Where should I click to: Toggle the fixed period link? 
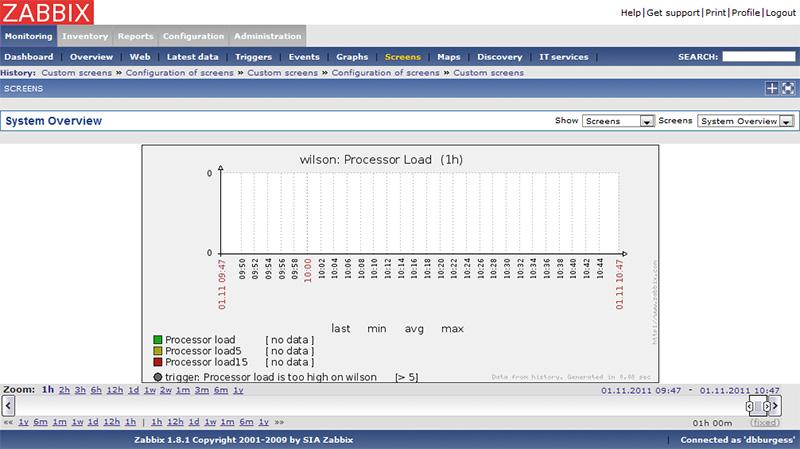click(765, 423)
